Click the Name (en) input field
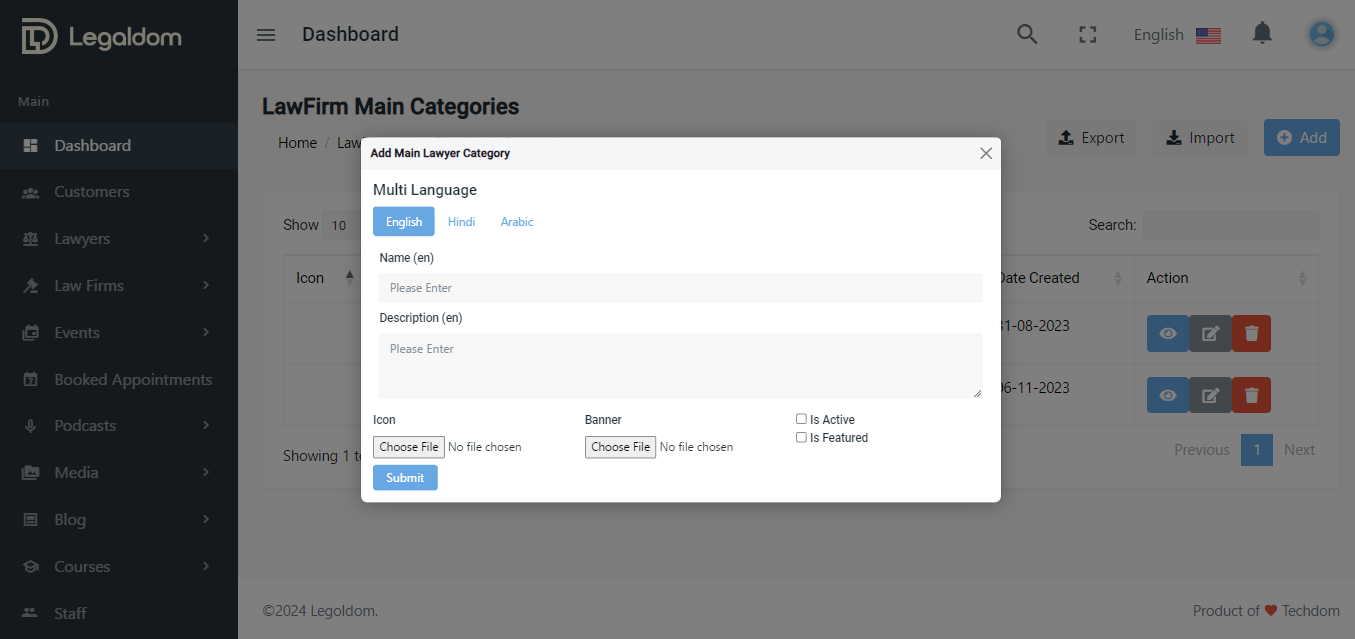Viewport: 1355px width, 639px height. pyautogui.click(x=680, y=288)
